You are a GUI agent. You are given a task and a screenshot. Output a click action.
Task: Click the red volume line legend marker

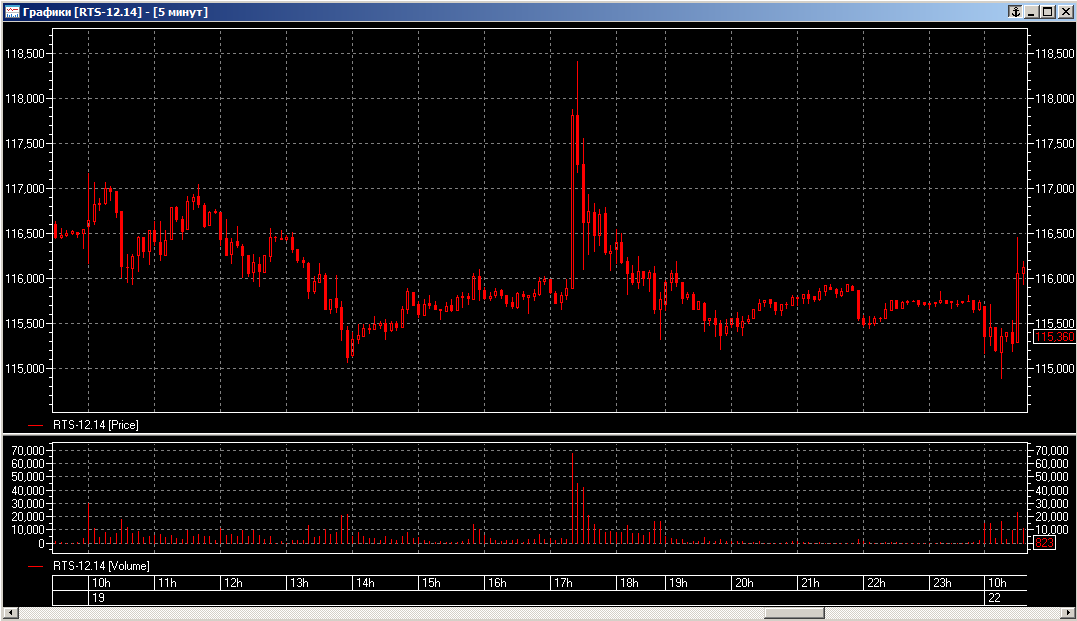[37, 566]
